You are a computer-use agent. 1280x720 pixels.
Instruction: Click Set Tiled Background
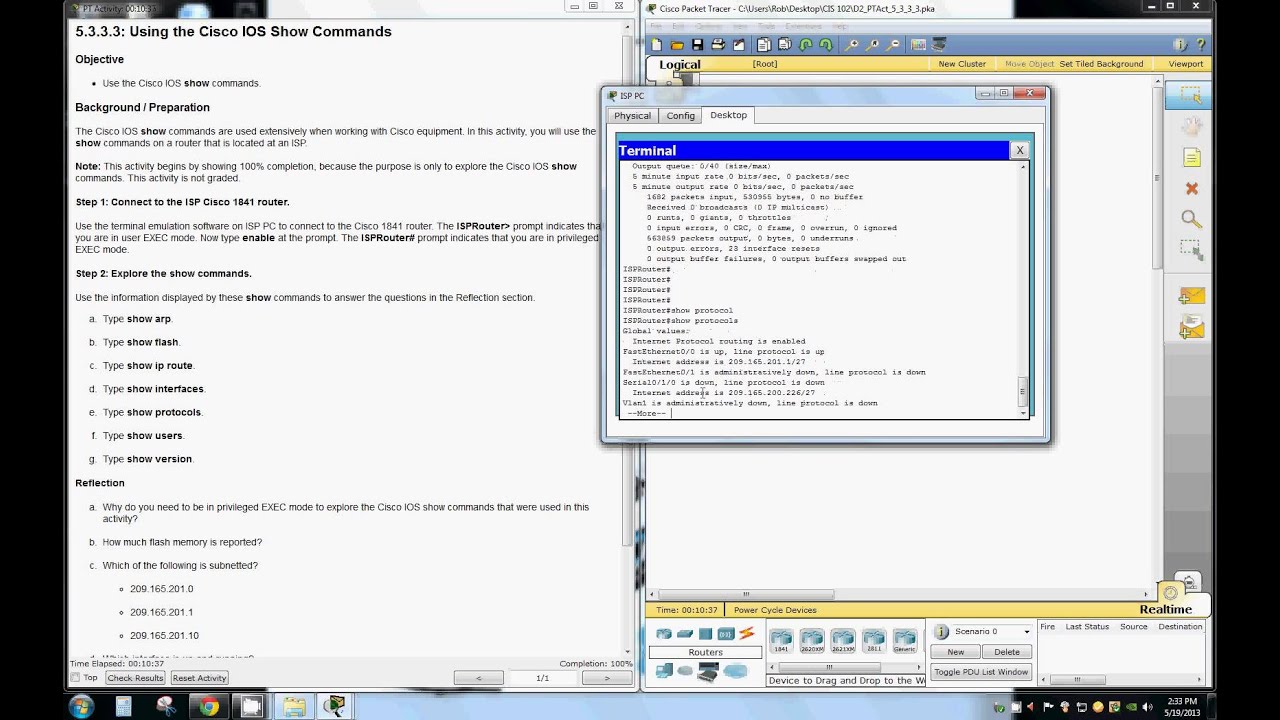1101,64
